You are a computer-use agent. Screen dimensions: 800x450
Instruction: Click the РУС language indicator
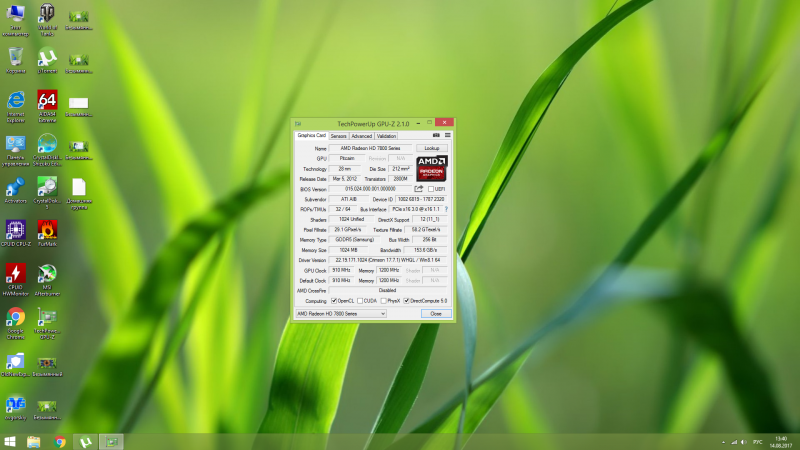click(x=758, y=442)
